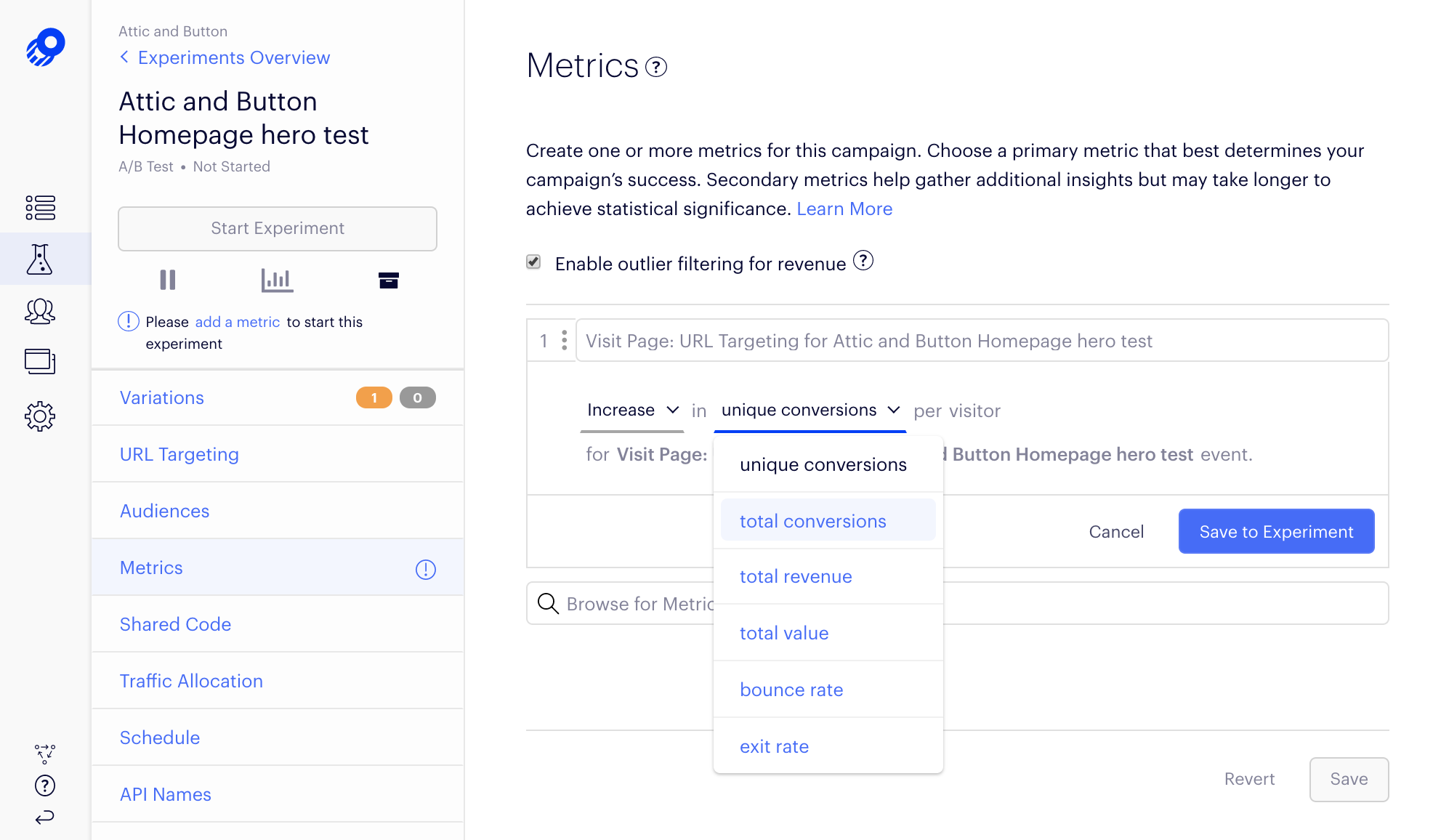Open the experiments flask sidebar icon
This screenshot has height=840, width=1433.
41,259
